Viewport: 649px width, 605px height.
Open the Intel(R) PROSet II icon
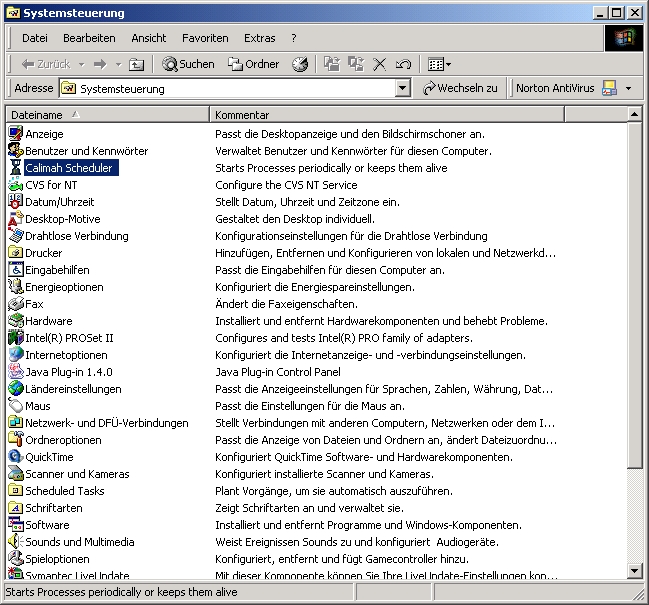(x=16, y=337)
